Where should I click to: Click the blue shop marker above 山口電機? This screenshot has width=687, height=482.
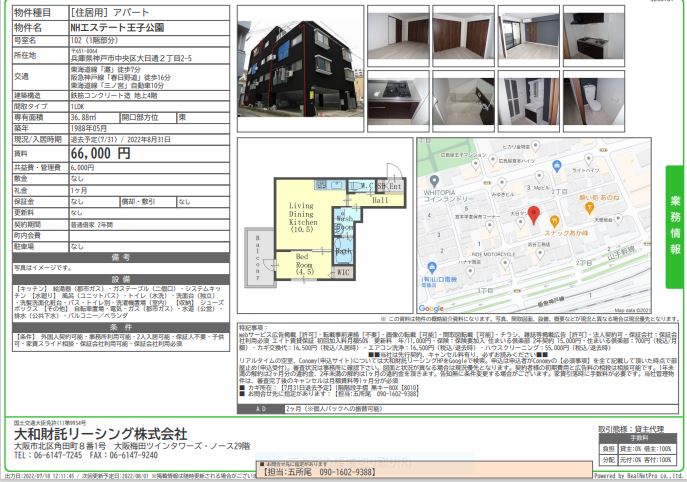(x=432, y=267)
